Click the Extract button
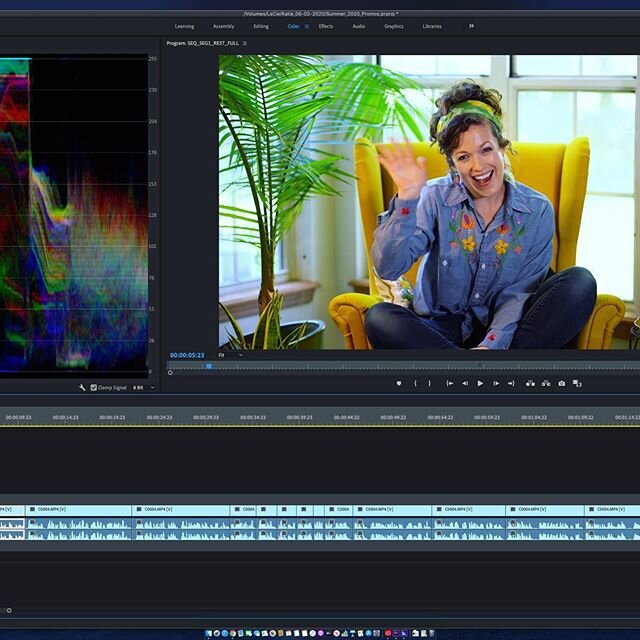The image size is (640, 640). click(x=546, y=383)
